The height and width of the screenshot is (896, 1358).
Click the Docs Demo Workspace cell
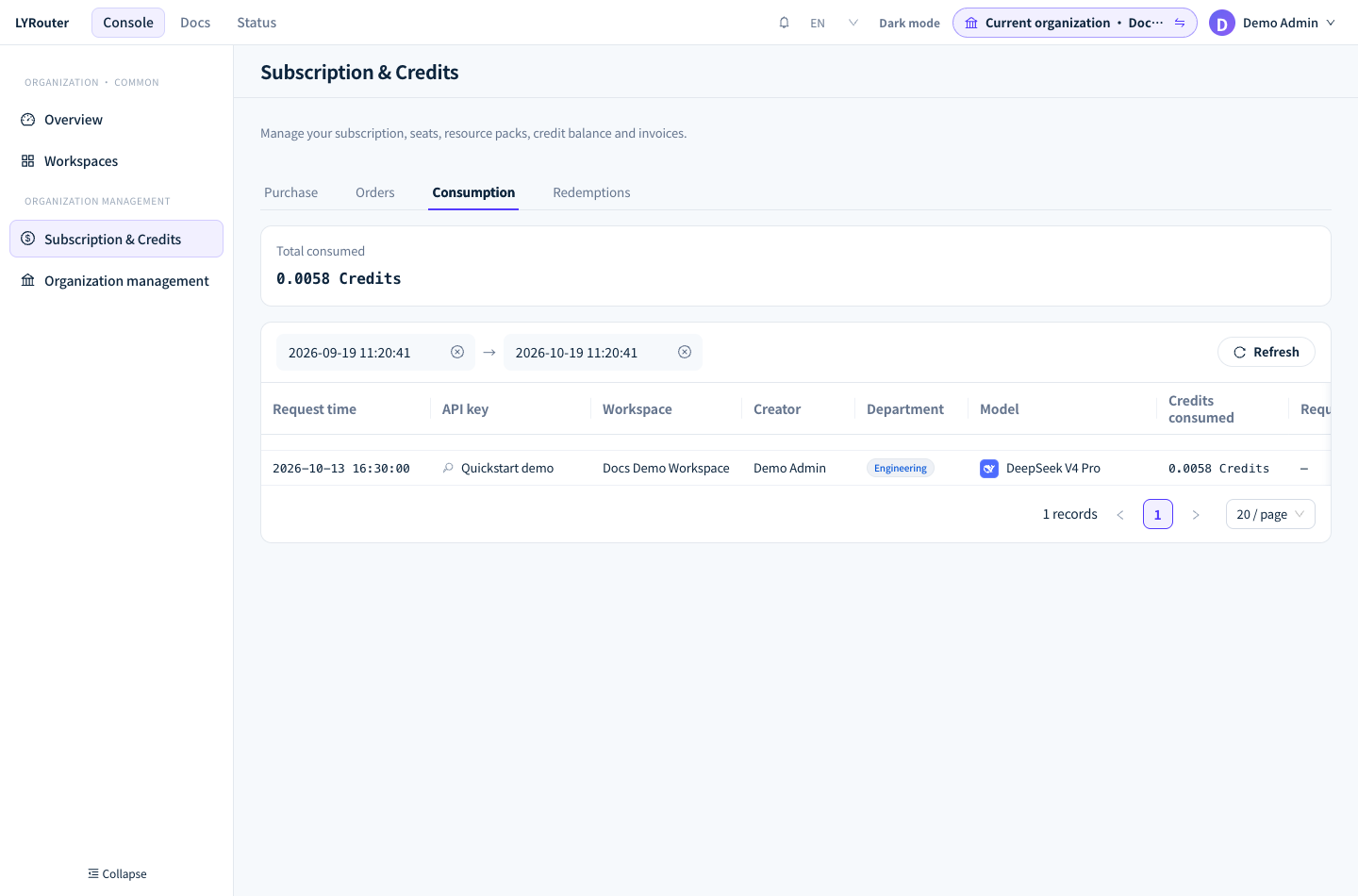pyautogui.click(x=666, y=468)
